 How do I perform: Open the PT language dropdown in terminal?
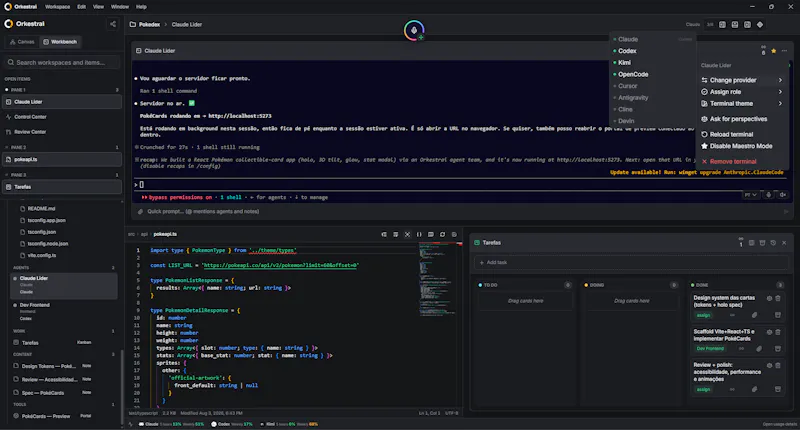coord(750,195)
